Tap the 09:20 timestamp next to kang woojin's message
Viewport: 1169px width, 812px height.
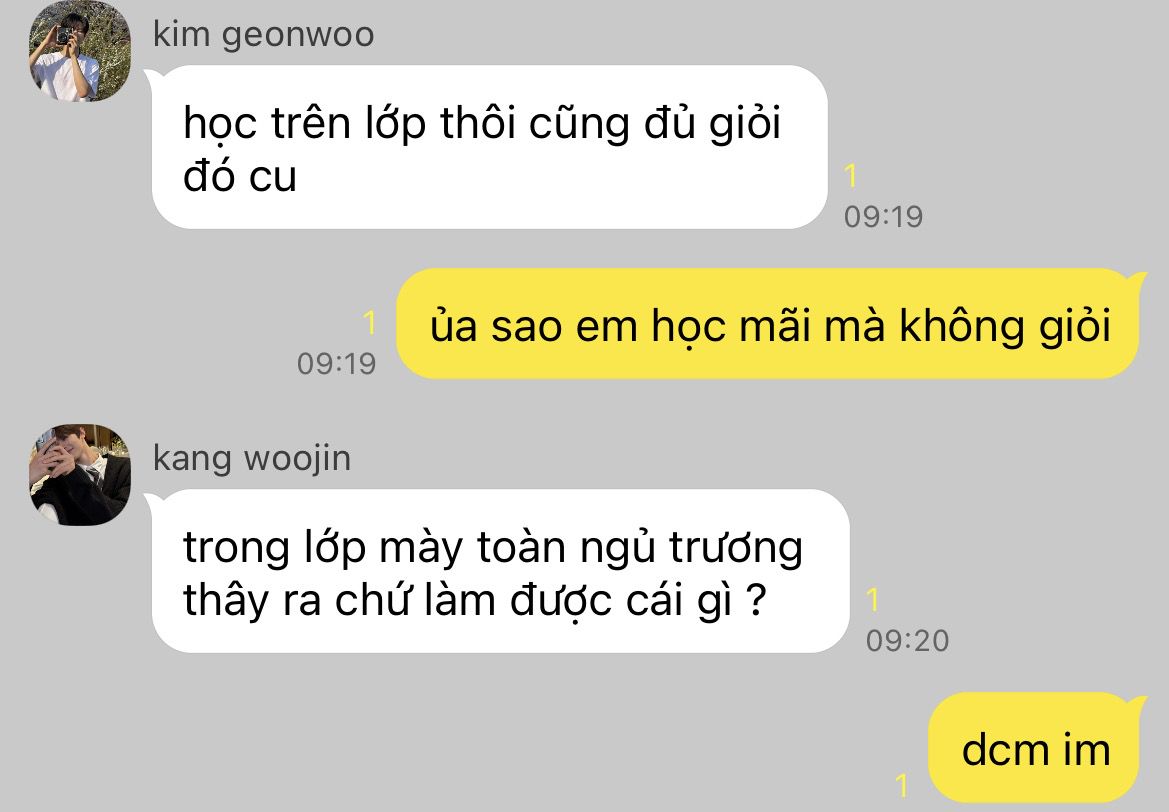[907, 641]
